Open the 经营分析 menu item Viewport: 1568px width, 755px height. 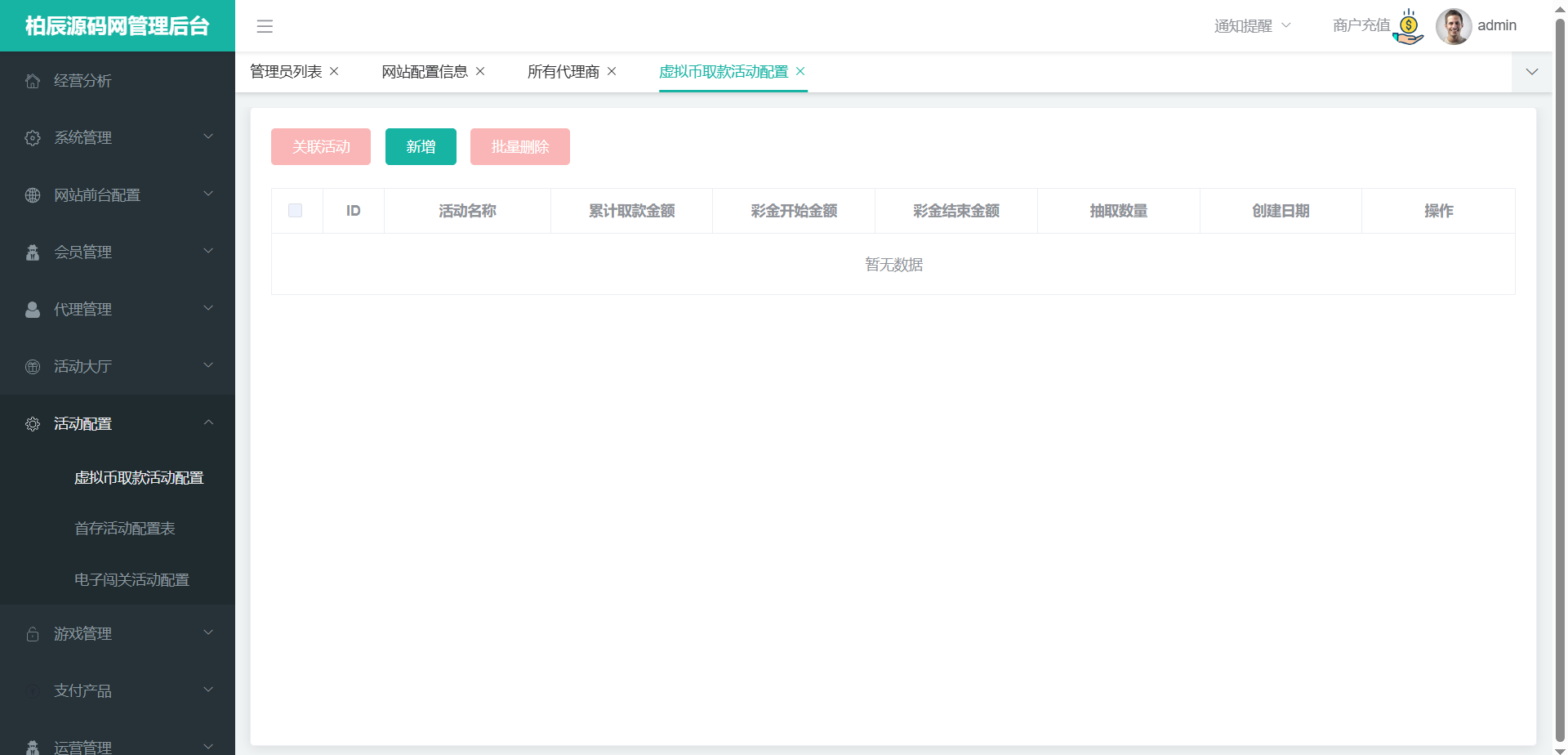click(118, 81)
